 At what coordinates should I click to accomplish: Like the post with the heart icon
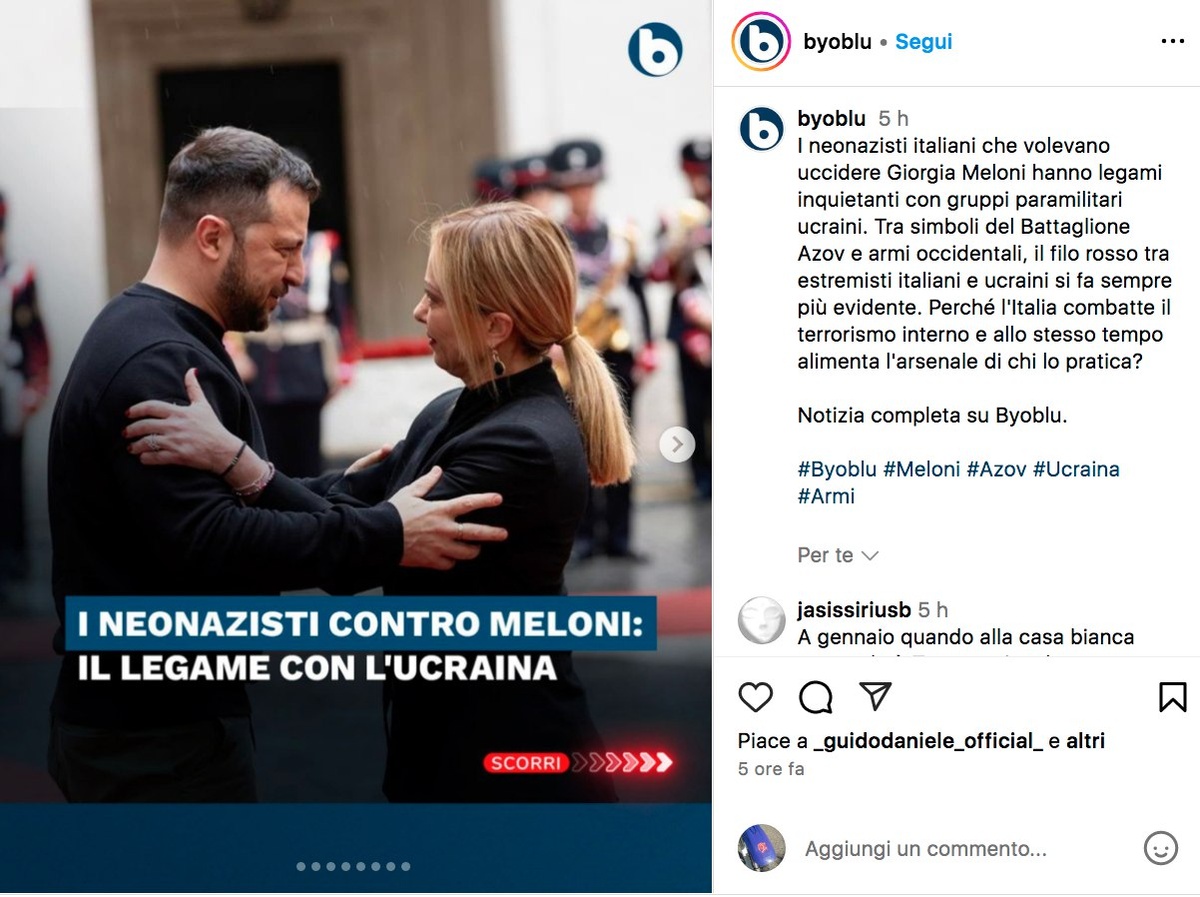point(755,697)
